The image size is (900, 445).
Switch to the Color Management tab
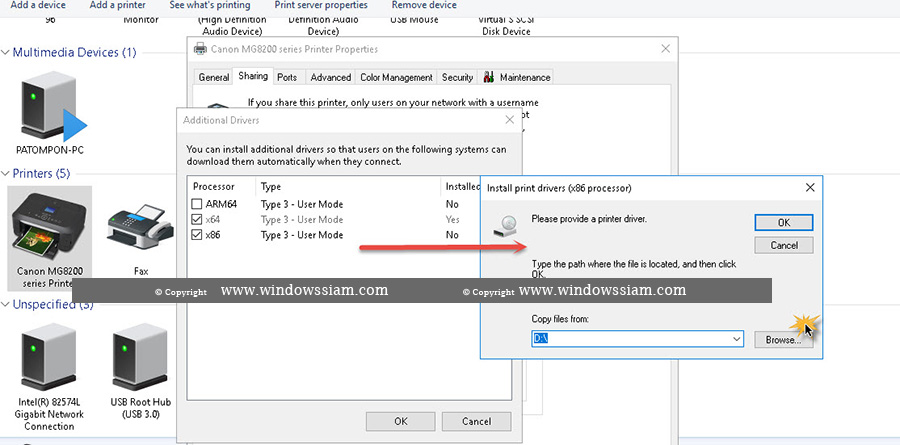click(396, 78)
